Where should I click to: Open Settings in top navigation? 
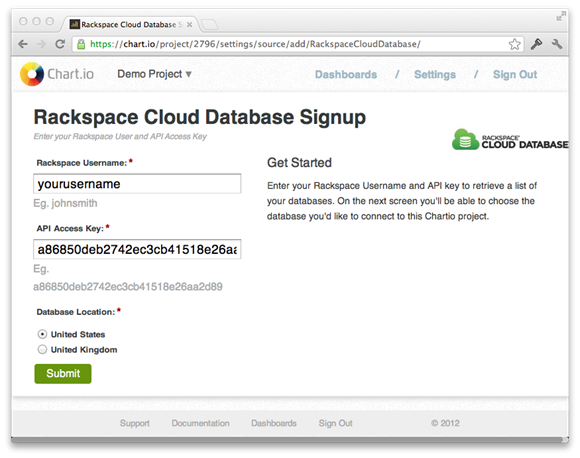coord(435,75)
